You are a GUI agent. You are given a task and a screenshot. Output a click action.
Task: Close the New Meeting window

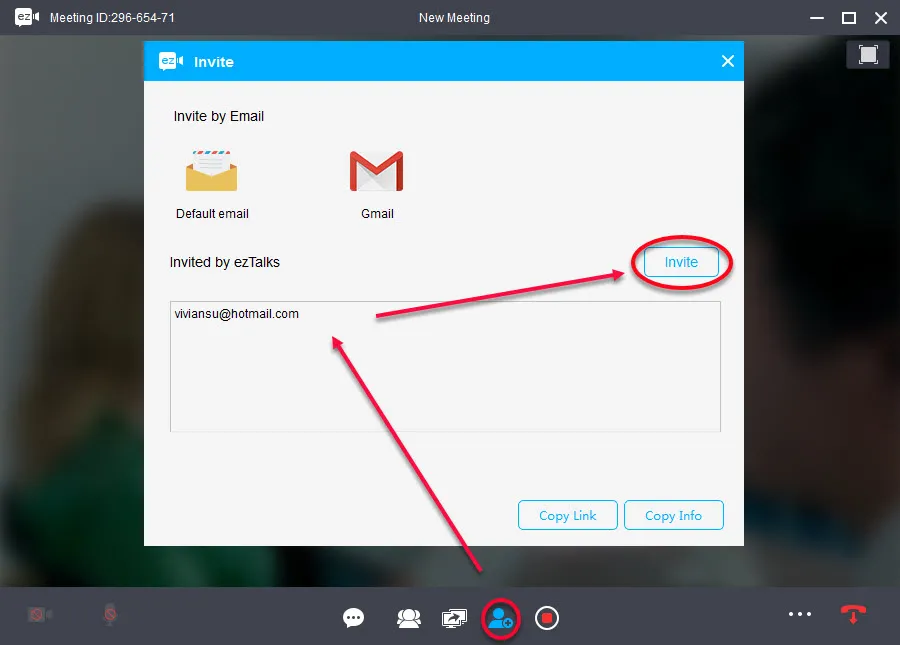[880, 18]
